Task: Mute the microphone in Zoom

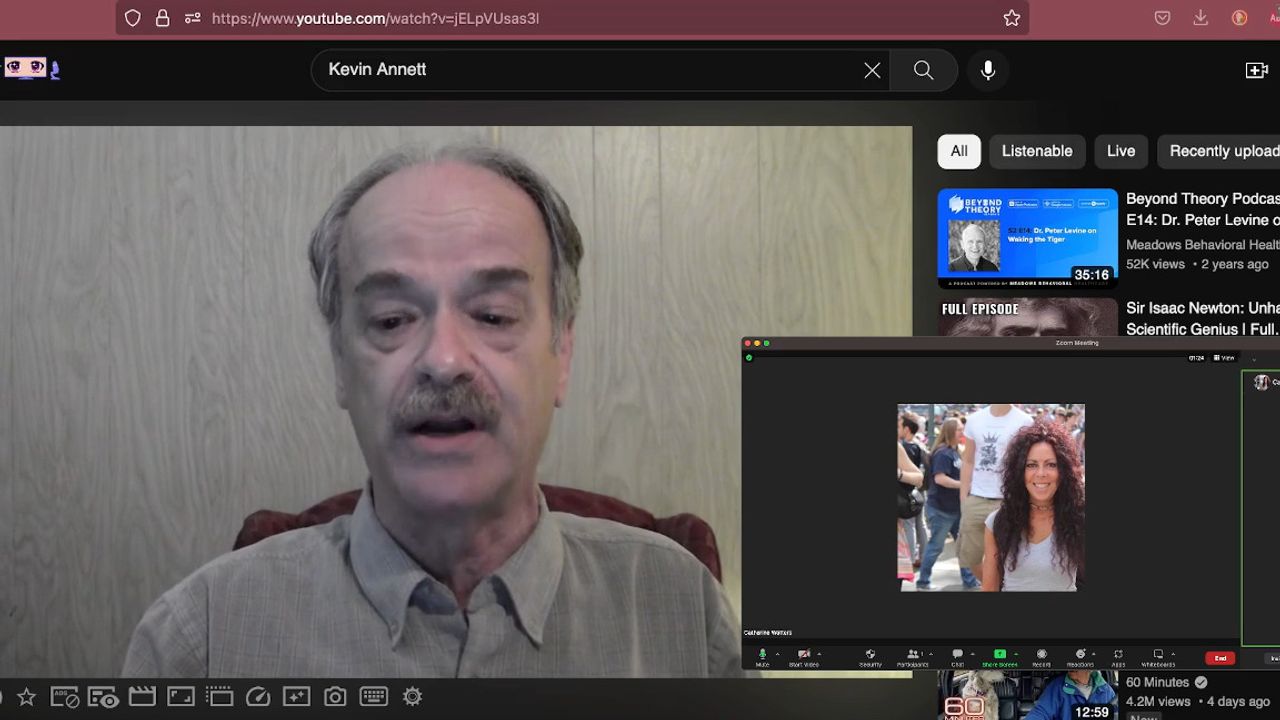Action: coord(762,655)
